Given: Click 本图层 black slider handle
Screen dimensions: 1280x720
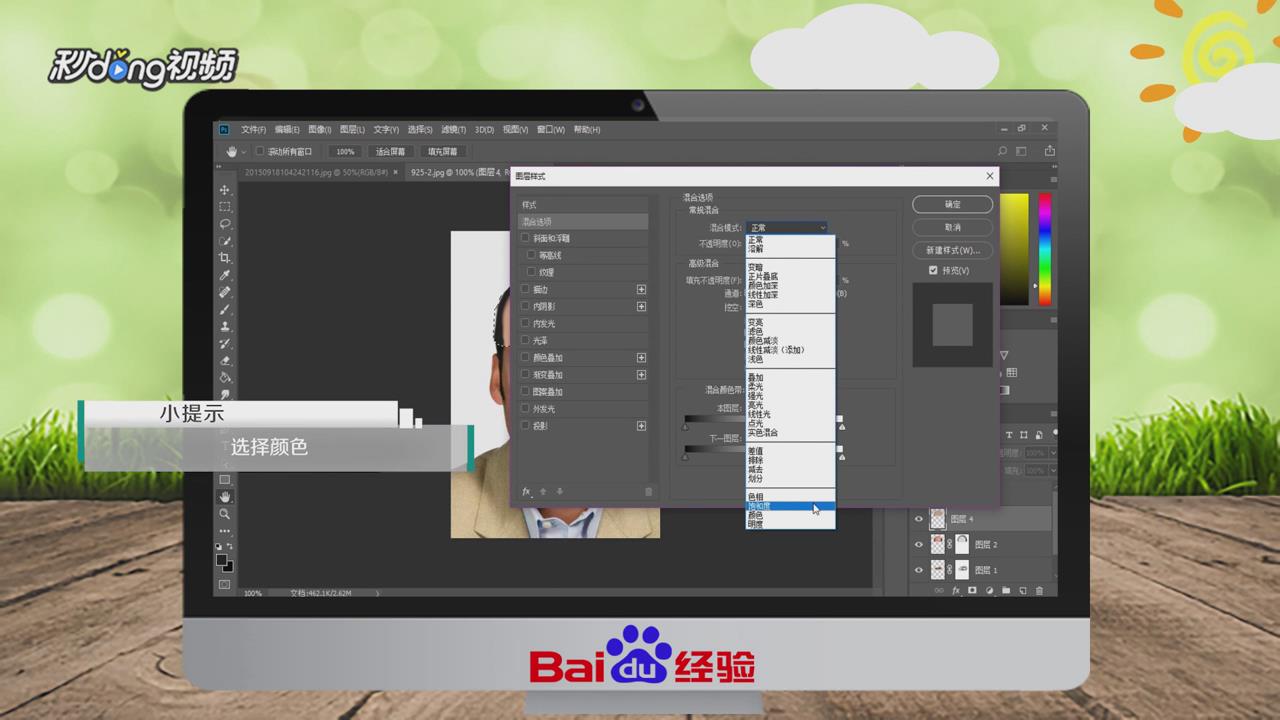Looking at the screenshot, I should click(685, 427).
